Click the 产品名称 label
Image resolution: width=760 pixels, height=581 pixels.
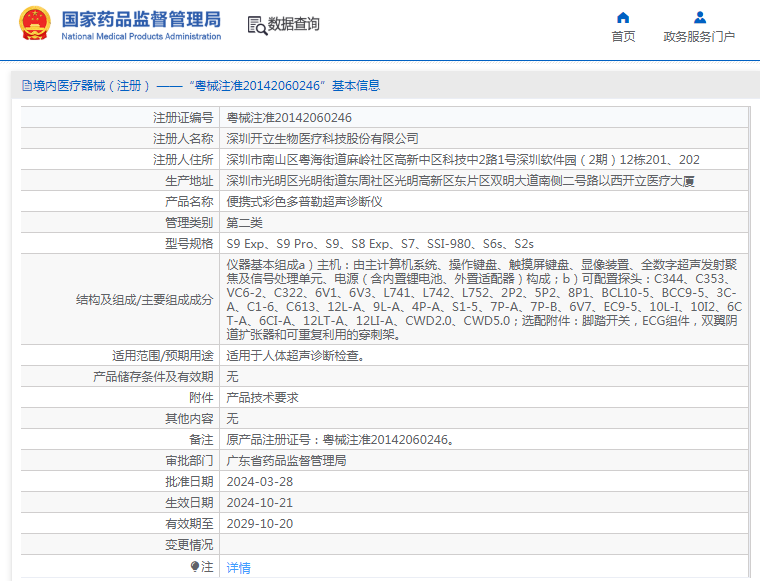coord(189,202)
